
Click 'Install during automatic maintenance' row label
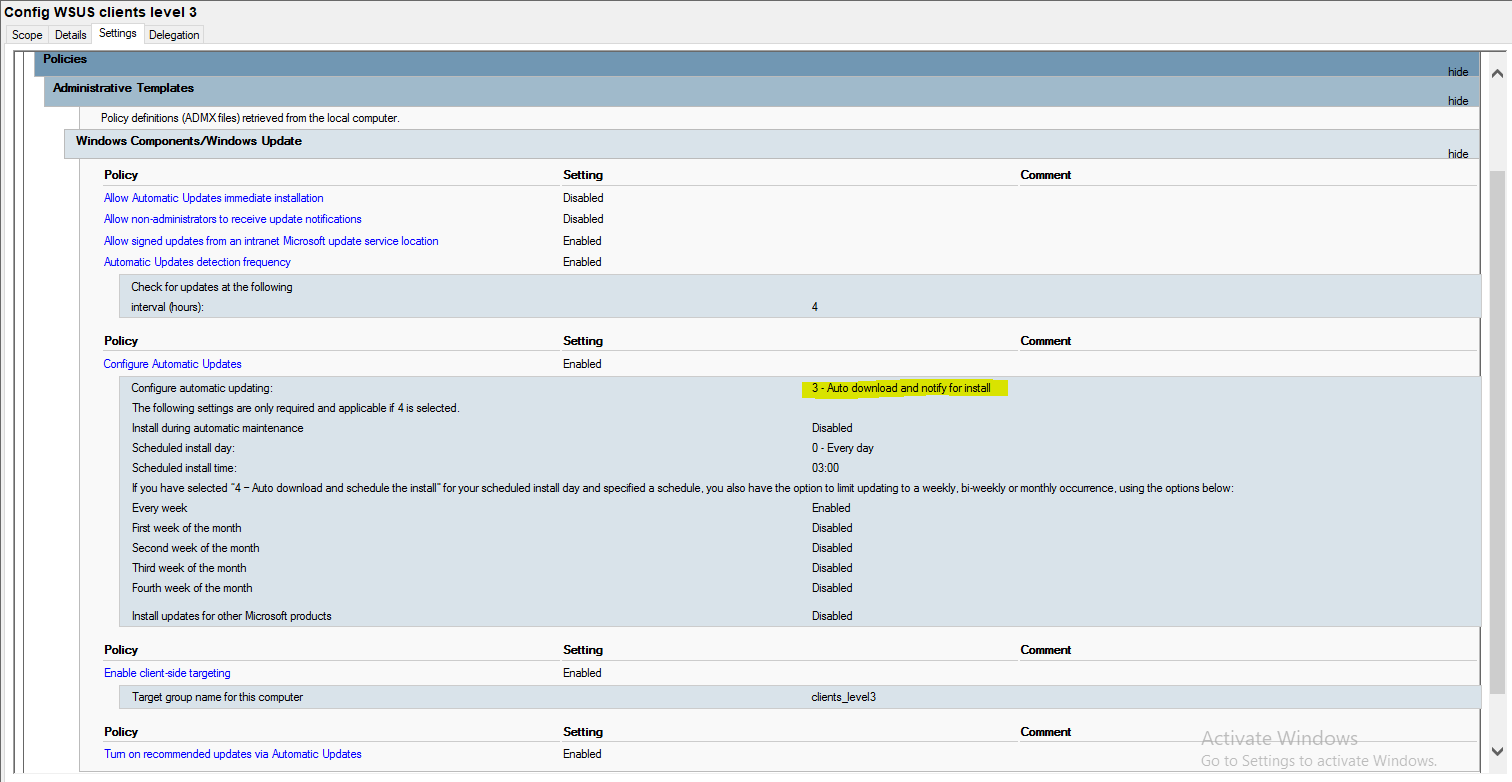click(217, 428)
